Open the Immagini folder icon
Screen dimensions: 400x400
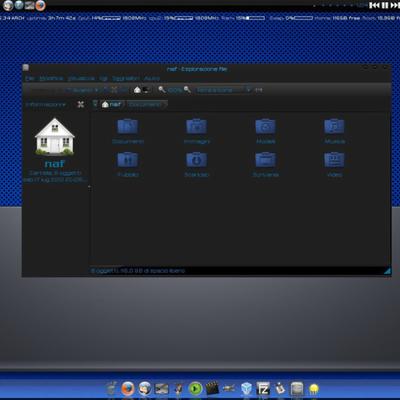[x=197, y=126]
